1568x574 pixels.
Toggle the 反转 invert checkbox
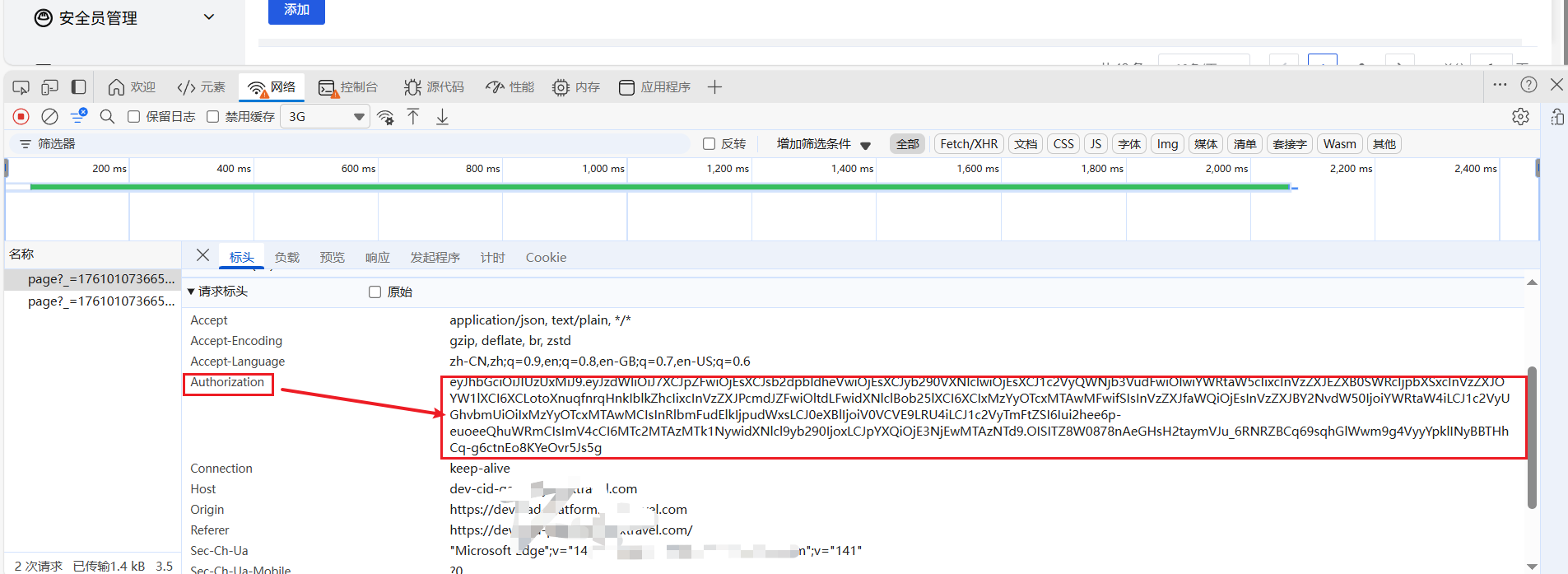(709, 144)
